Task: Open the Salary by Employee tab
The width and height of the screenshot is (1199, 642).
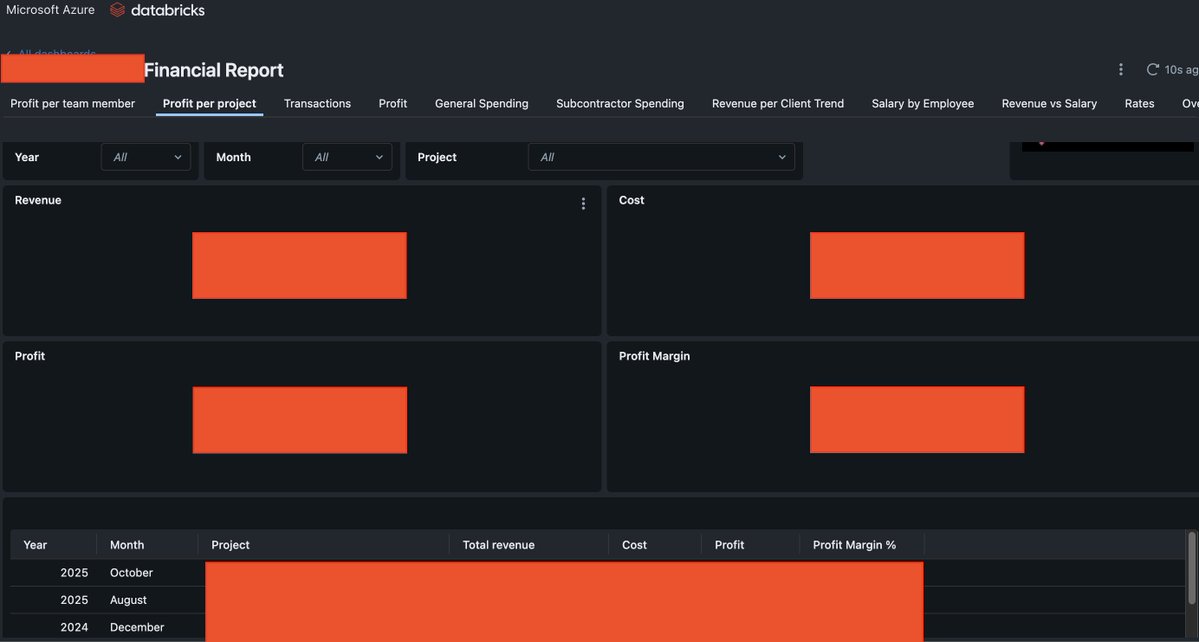Action: click(x=922, y=103)
